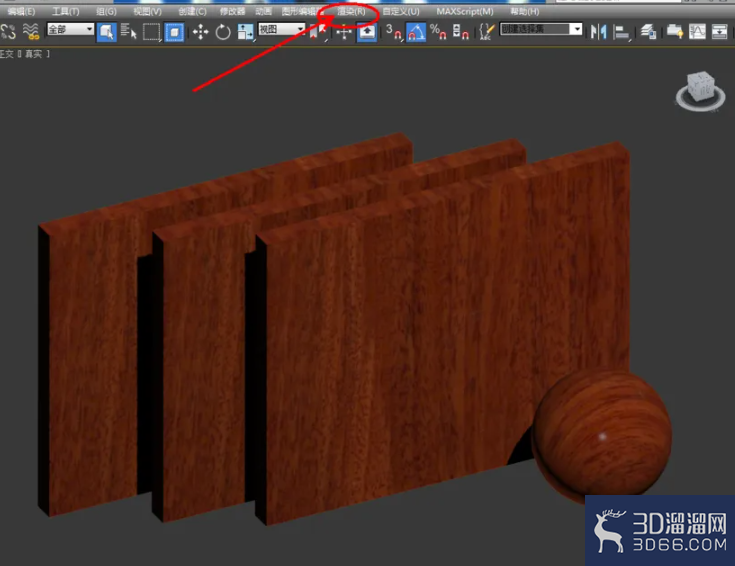Open the 帮助(H) menu

click(x=525, y=11)
